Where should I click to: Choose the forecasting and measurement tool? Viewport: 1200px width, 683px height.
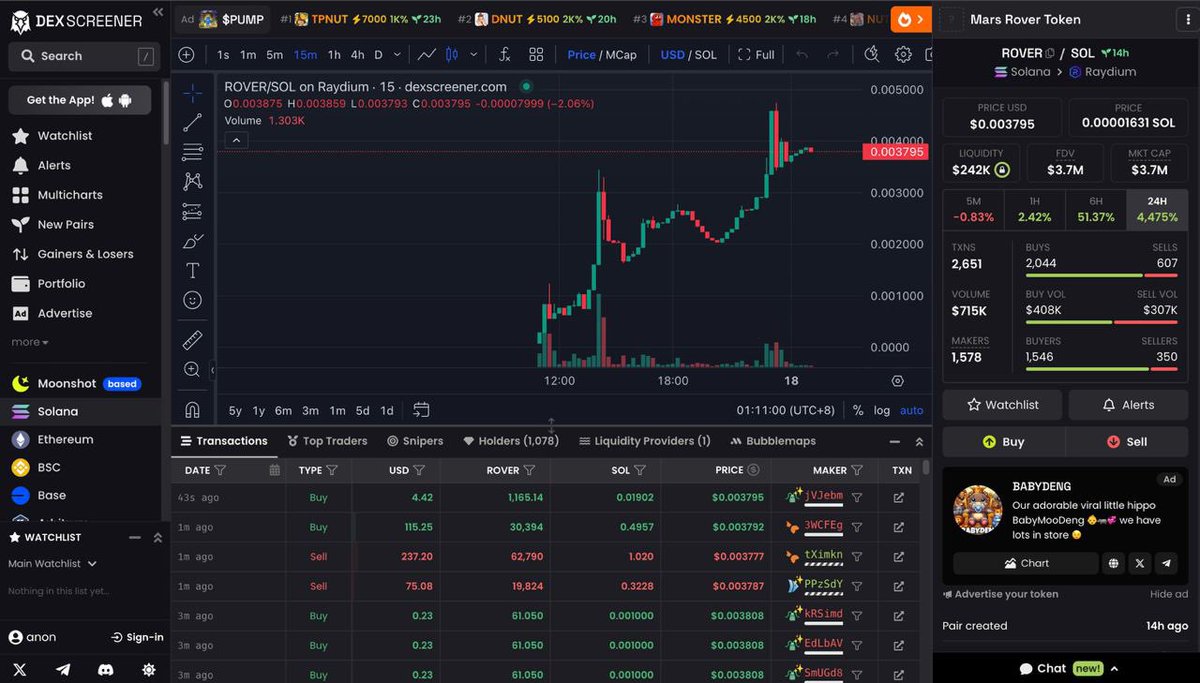pyautogui.click(x=193, y=211)
